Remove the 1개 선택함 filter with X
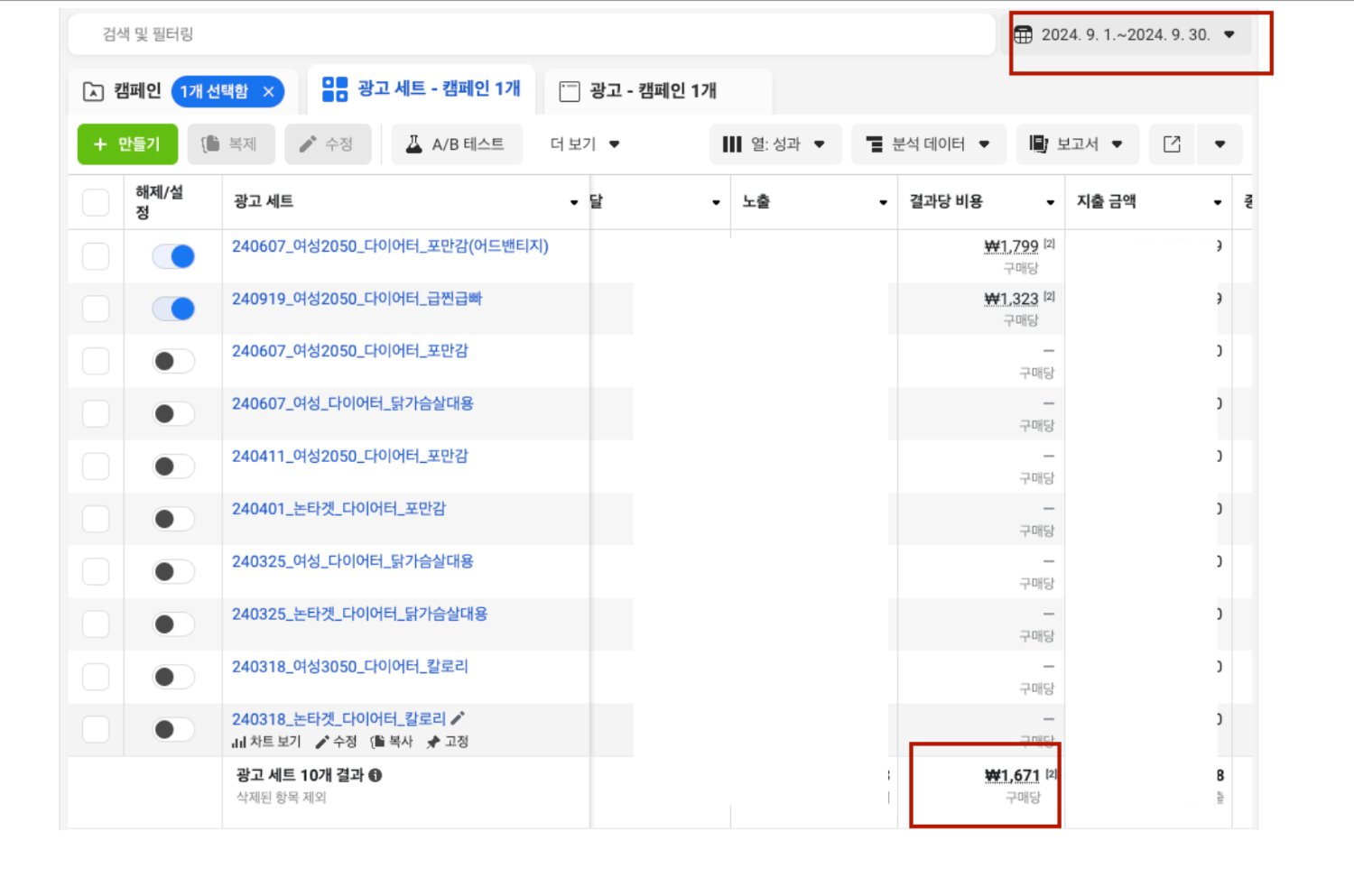The width and height of the screenshot is (1354, 896). coord(269,91)
